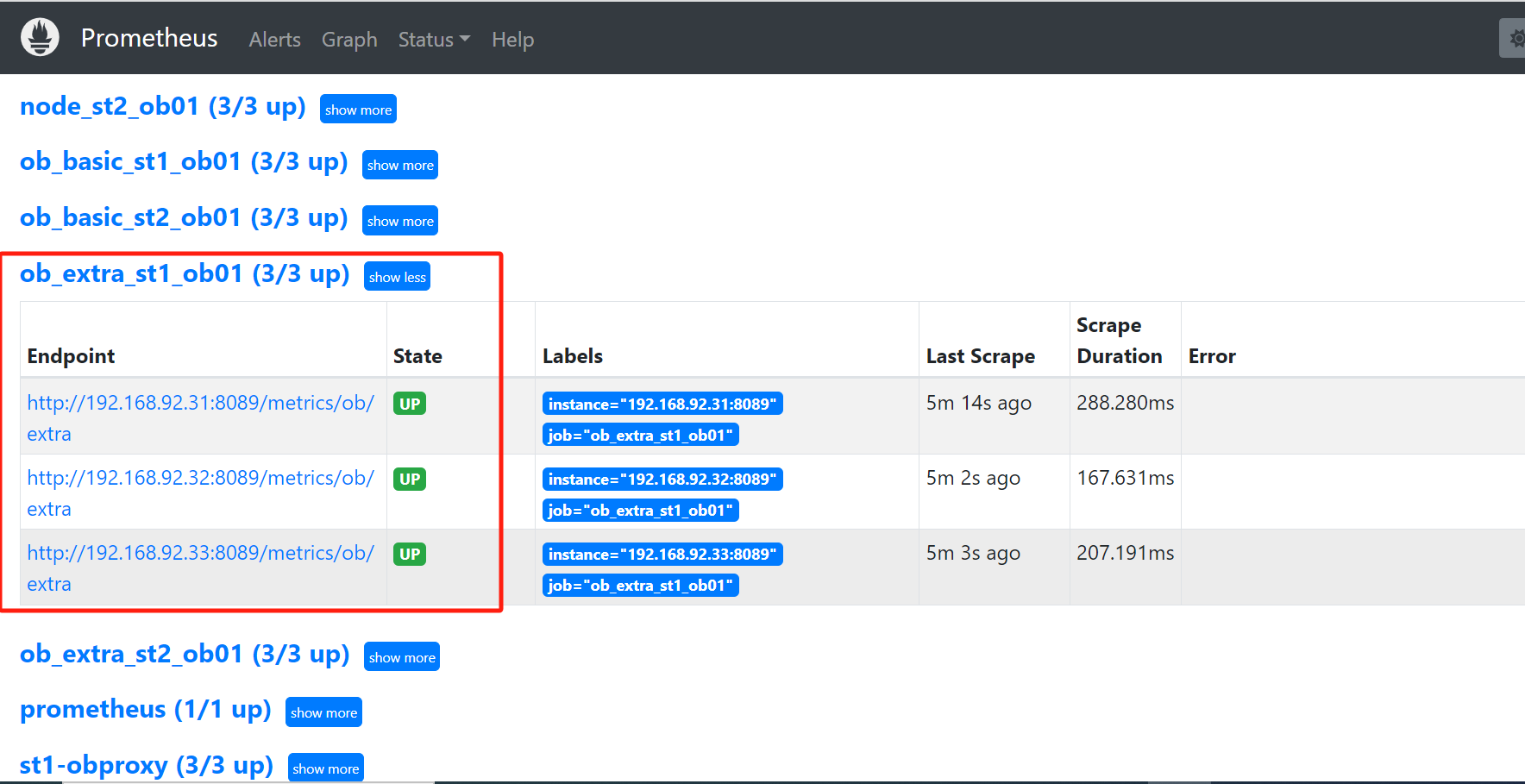Click last scrape value 5m 3s ago
Image resolution: width=1525 pixels, height=784 pixels.
[973, 553]
